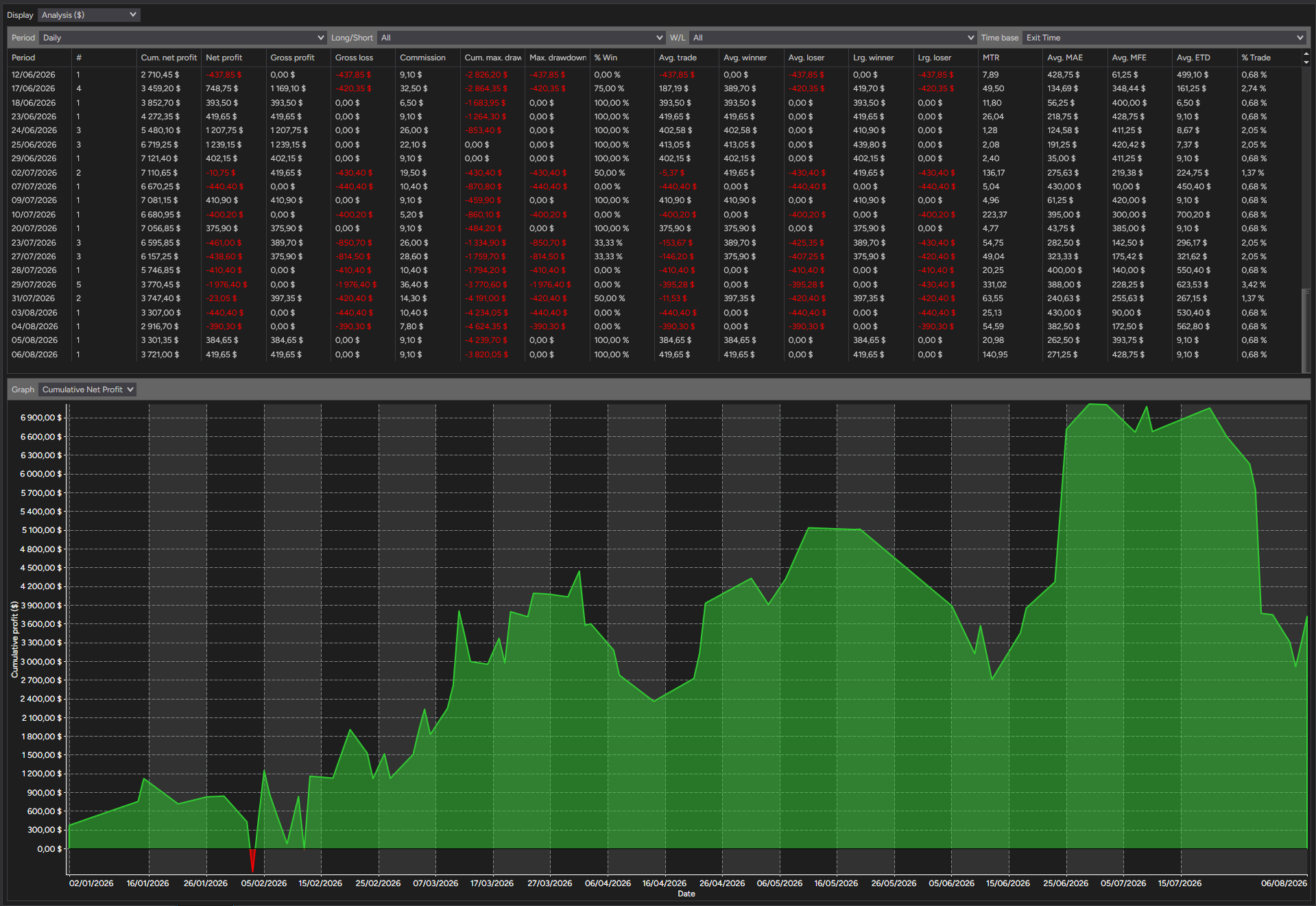The height and width of the screenshot is (906, 1316).
Task: Sort by Cum. max. draw column
Action: [492, 58]
